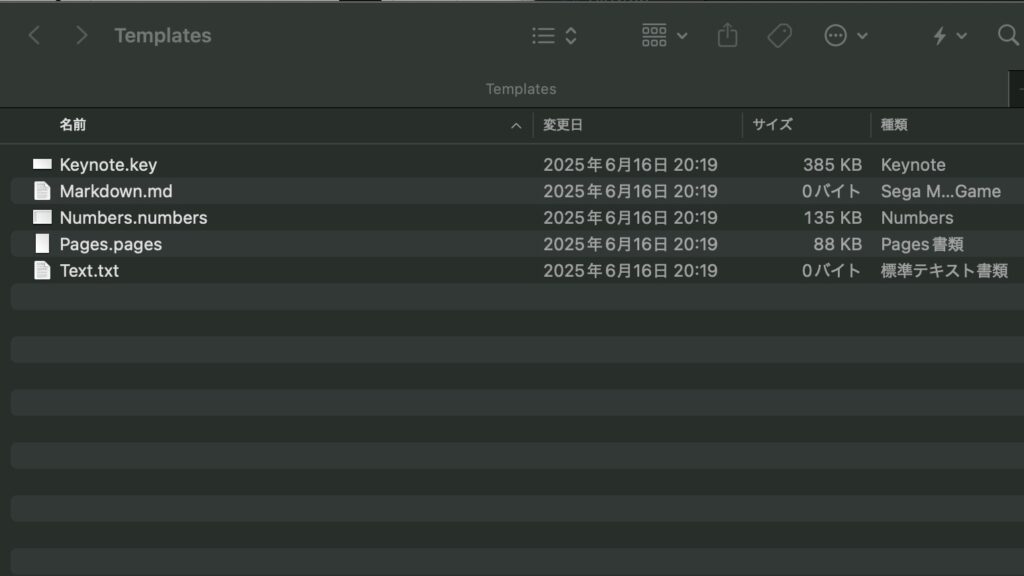1024x576 pixels.
Task: Open the list view switcher
Action: tap(554, 35)
